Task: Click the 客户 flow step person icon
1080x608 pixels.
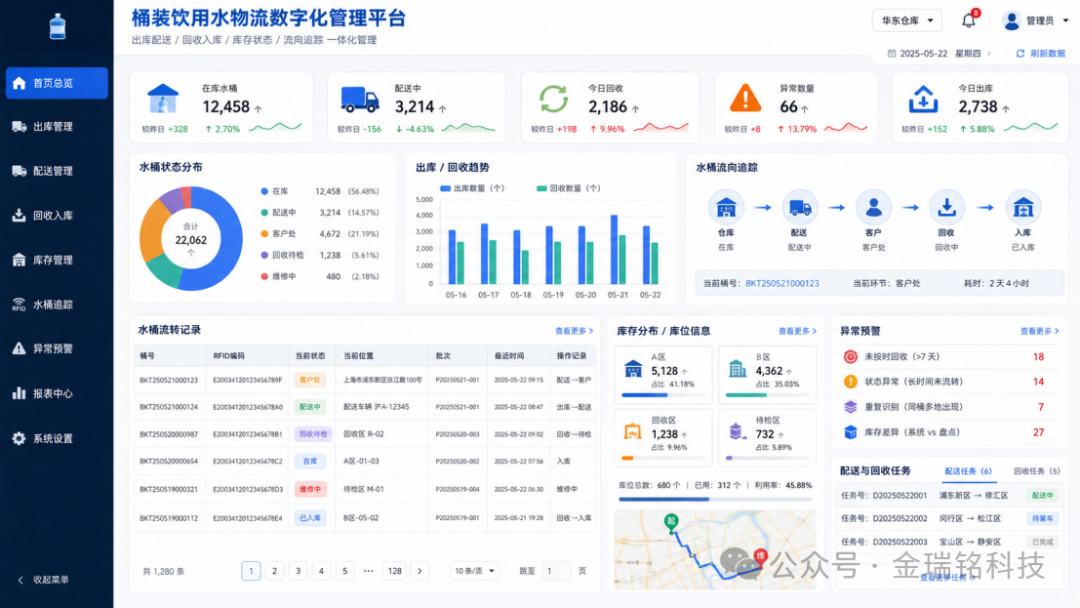Action: click(873, 207)
